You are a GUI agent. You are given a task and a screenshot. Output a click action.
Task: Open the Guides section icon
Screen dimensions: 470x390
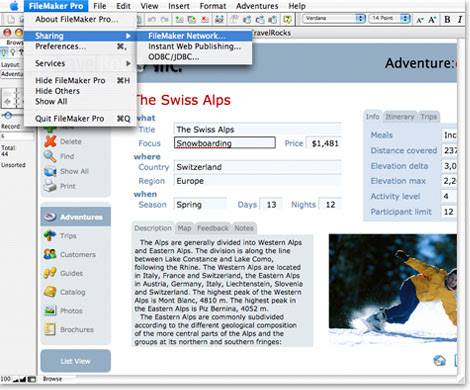tap(50, 273)
